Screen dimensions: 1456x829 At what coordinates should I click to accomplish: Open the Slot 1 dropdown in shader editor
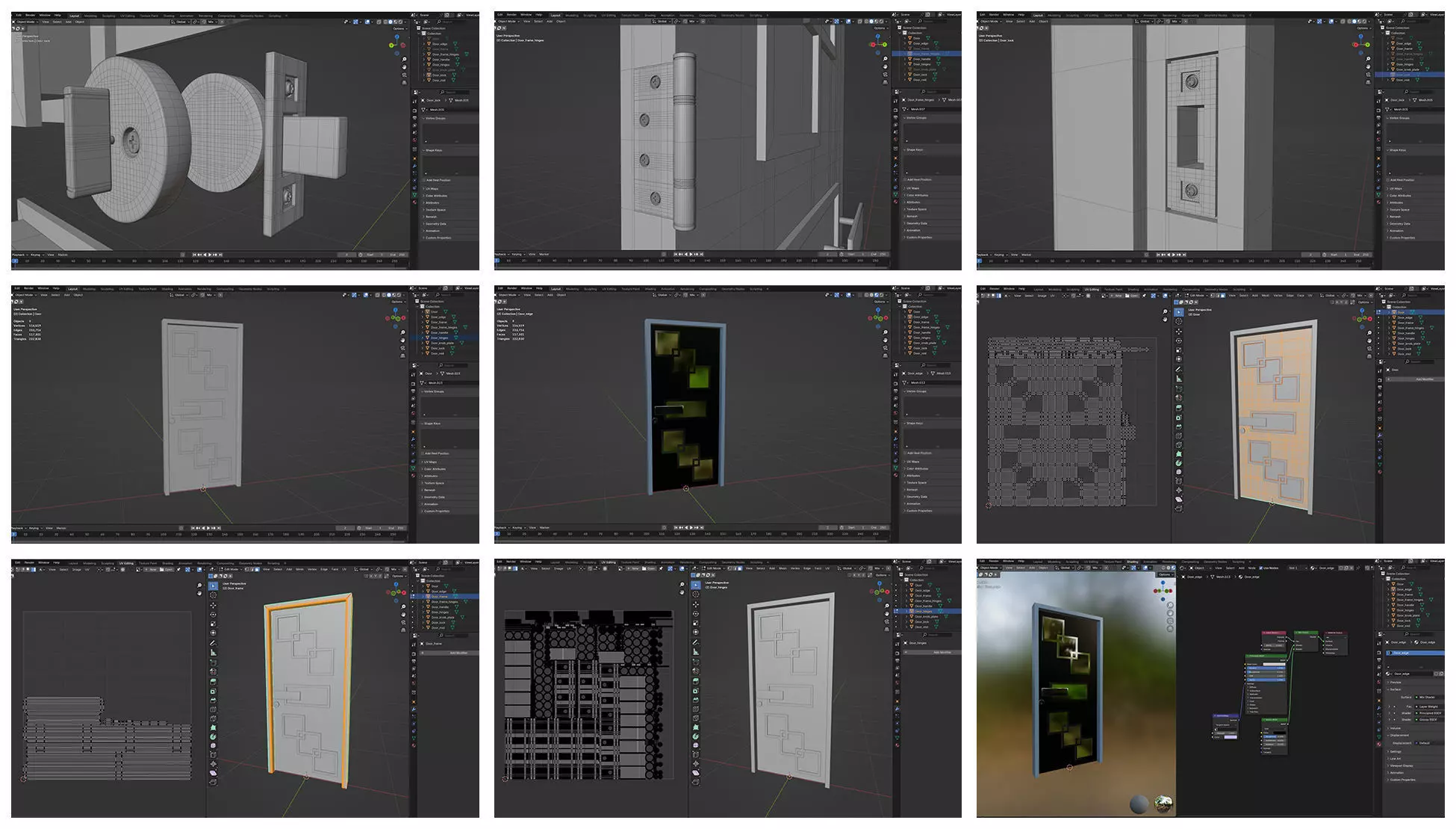pos(1297,568)
